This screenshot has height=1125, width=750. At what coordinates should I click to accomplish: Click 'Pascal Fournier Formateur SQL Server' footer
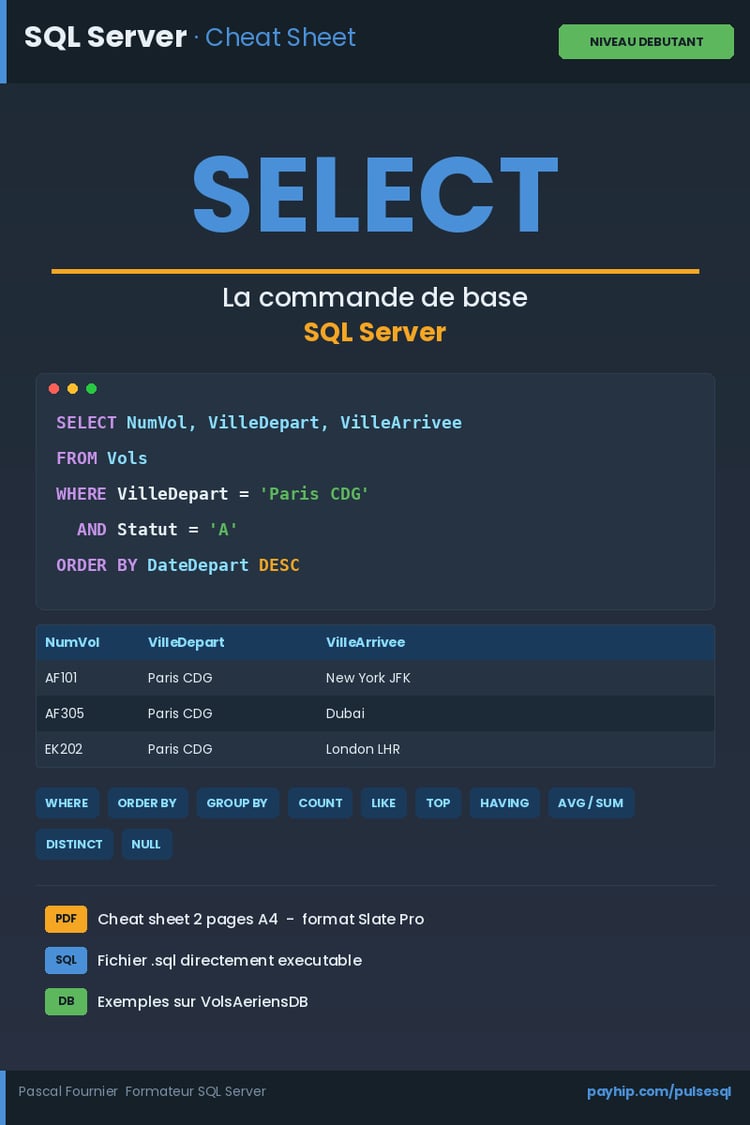142,1091
